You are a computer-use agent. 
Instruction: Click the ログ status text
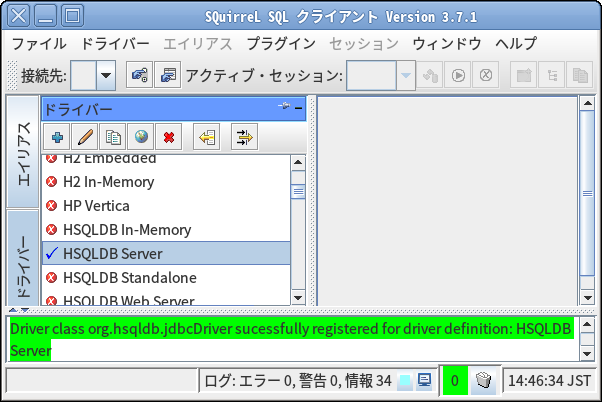pos(298,381)
